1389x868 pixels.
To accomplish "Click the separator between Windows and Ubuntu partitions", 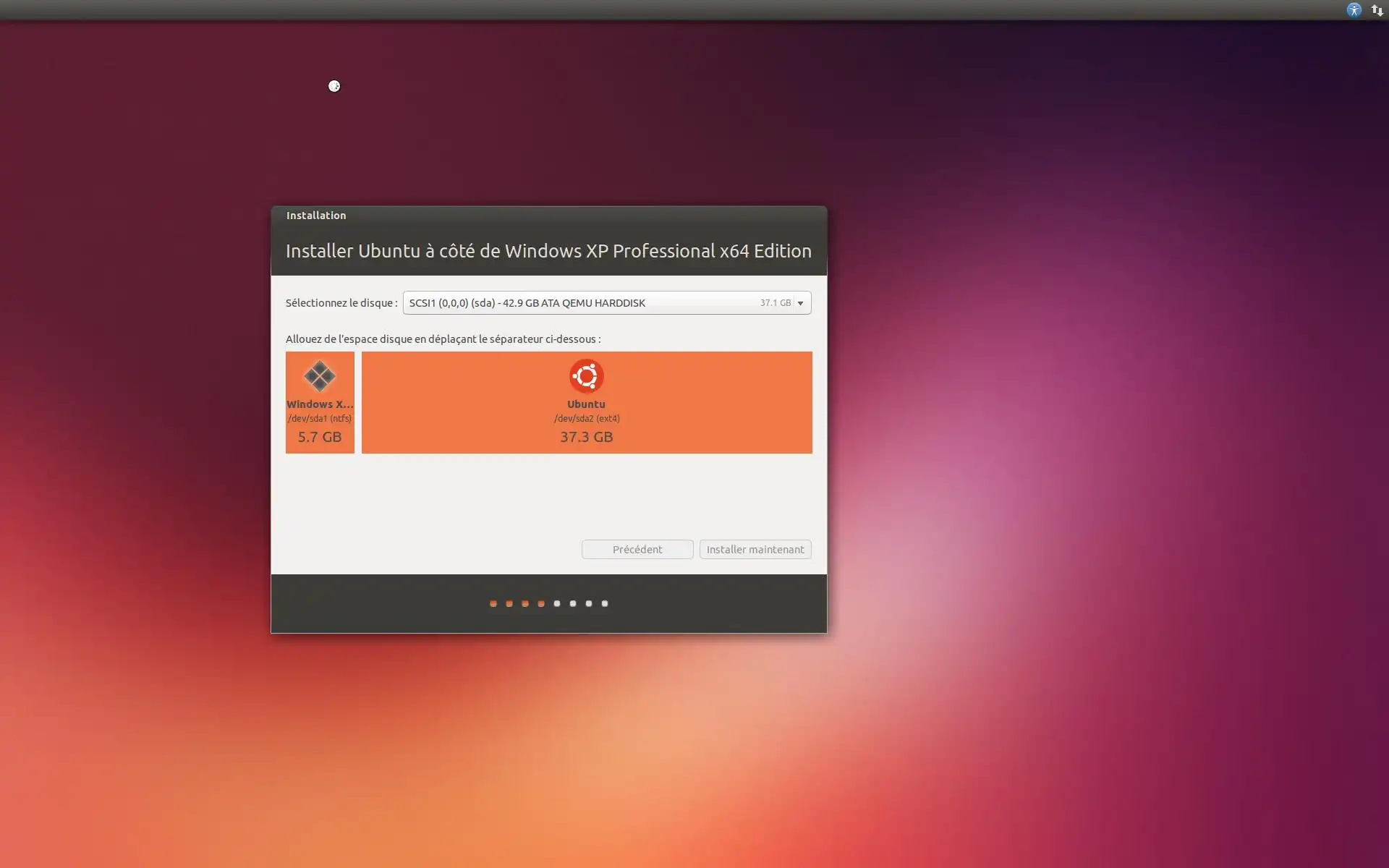I will (358, 402).
